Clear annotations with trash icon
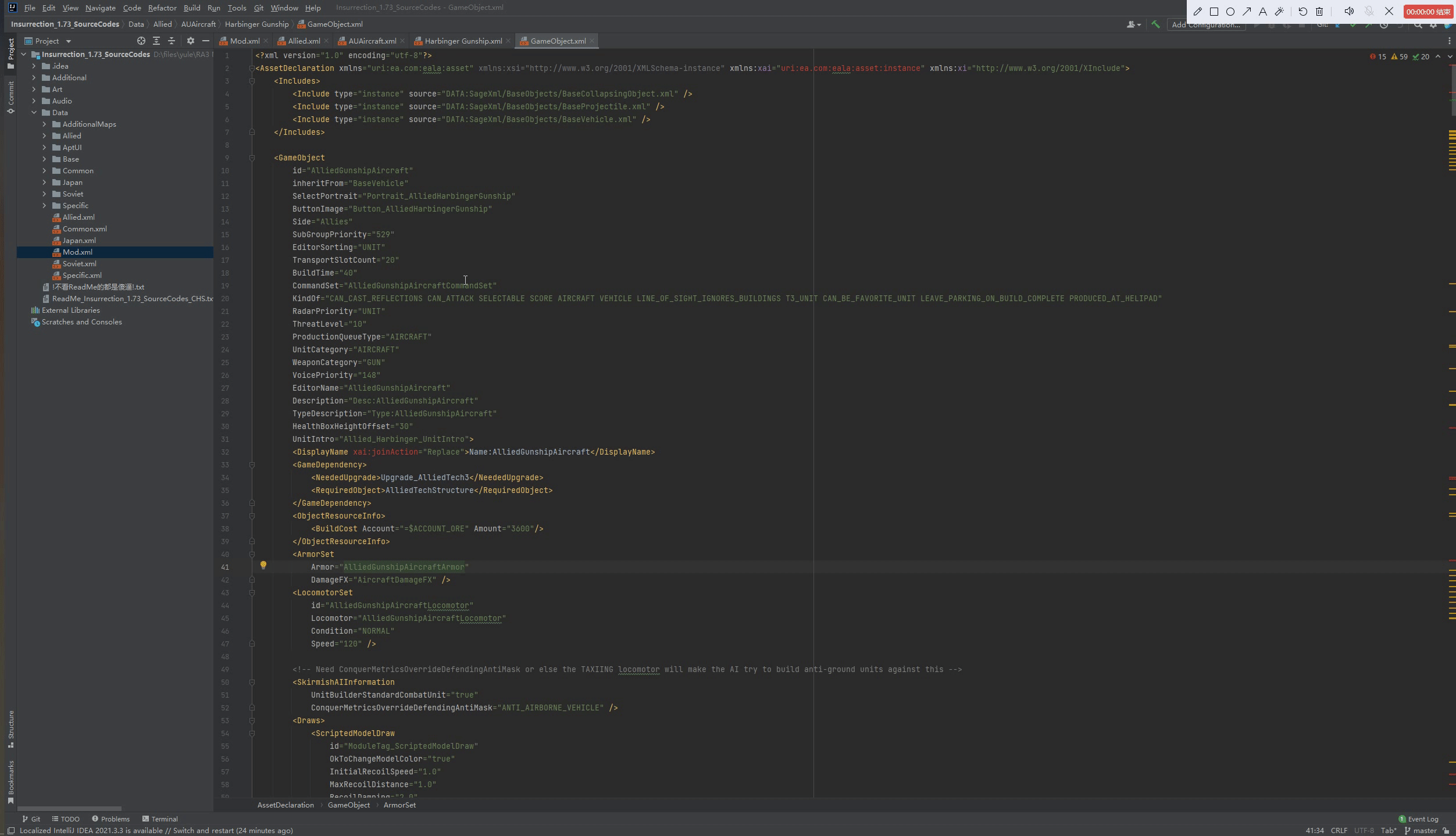 (1319, 12)
